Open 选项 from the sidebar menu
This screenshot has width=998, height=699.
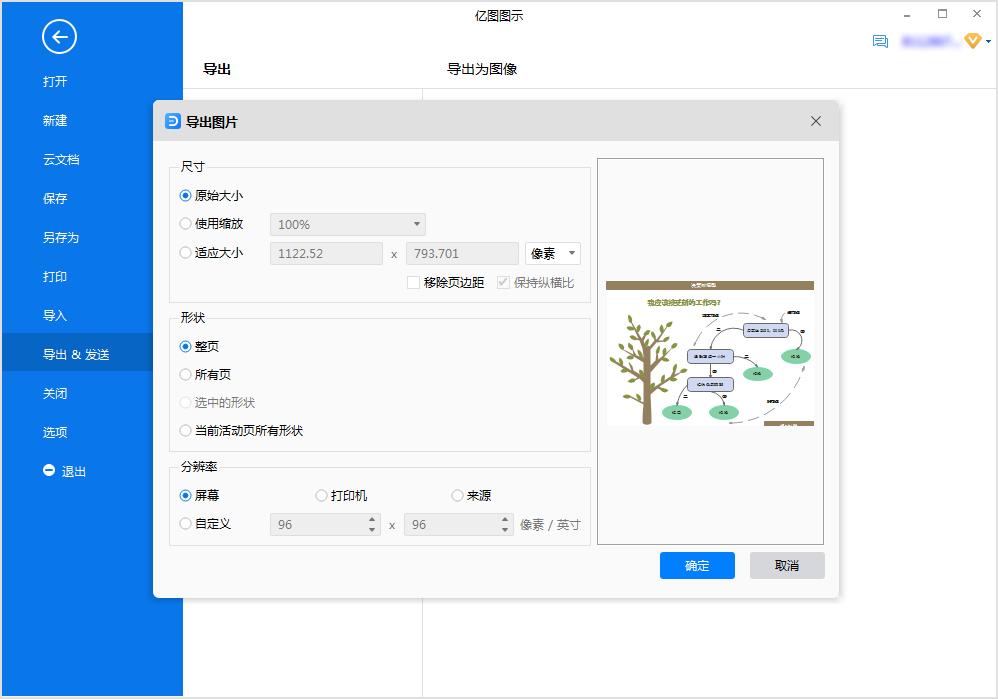click(x=55, y=432)
